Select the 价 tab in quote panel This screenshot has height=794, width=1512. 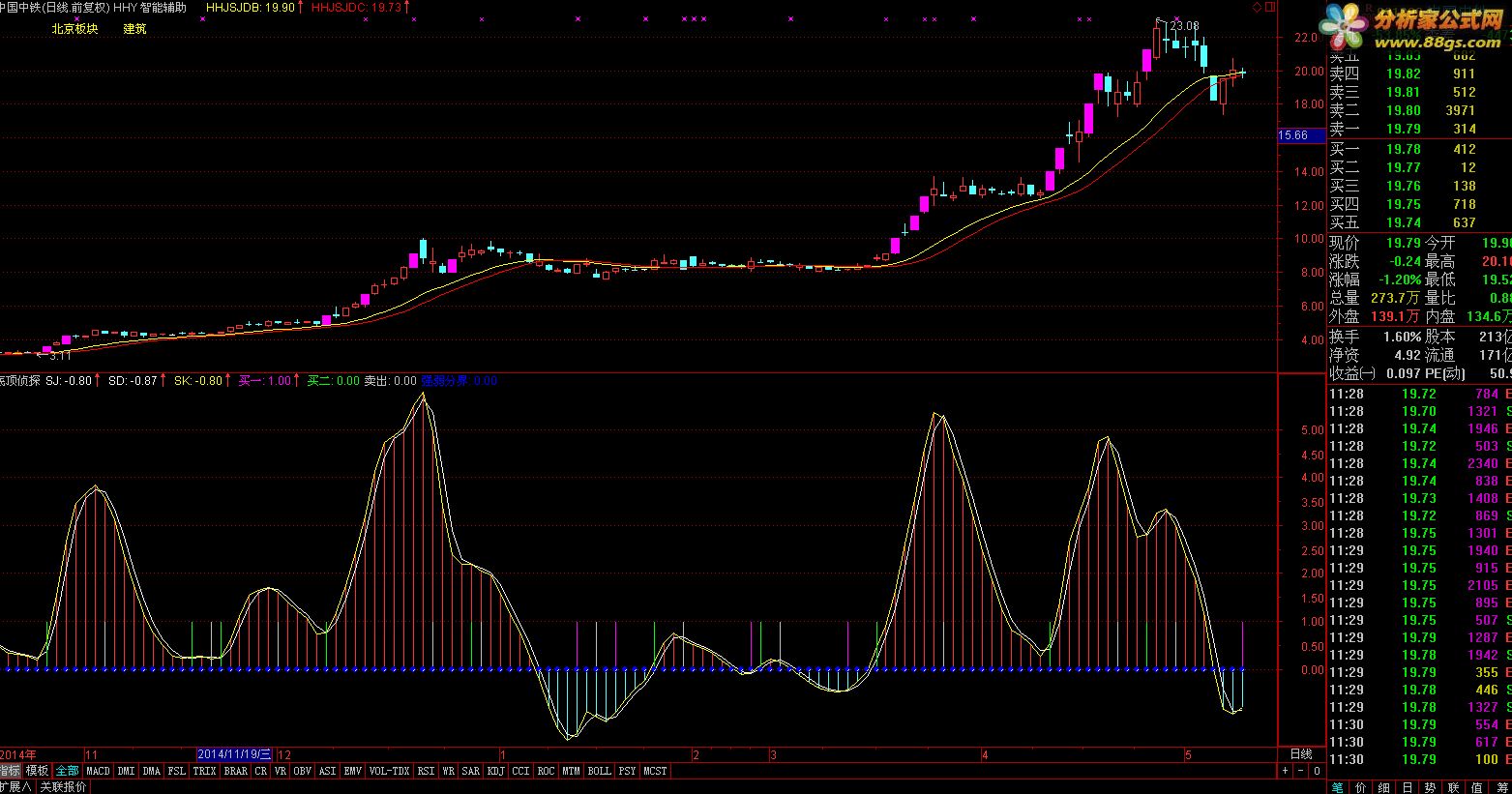coord(1361,787)
